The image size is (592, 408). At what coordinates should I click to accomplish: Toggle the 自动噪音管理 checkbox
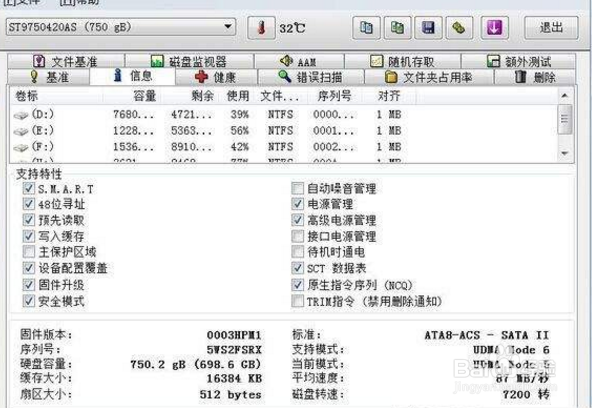pyautogui.click(x=298, y=188)
